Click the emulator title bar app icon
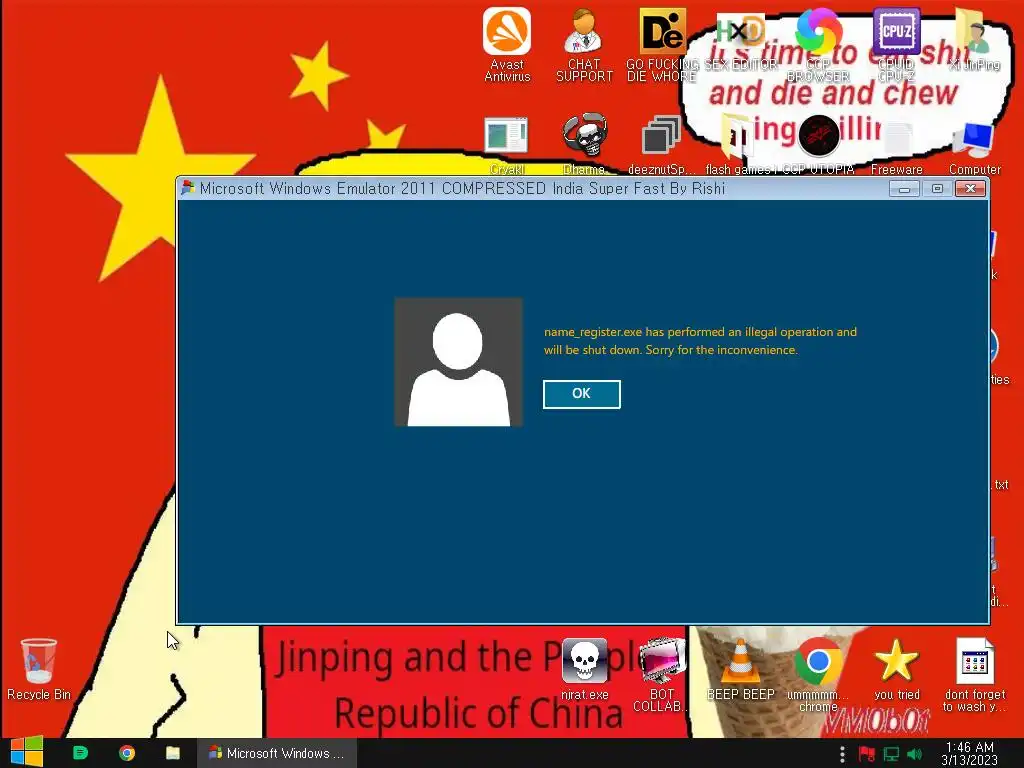The height and width of the screenshot is (768, 1024). pyautogui.click(x=187, y=188)
